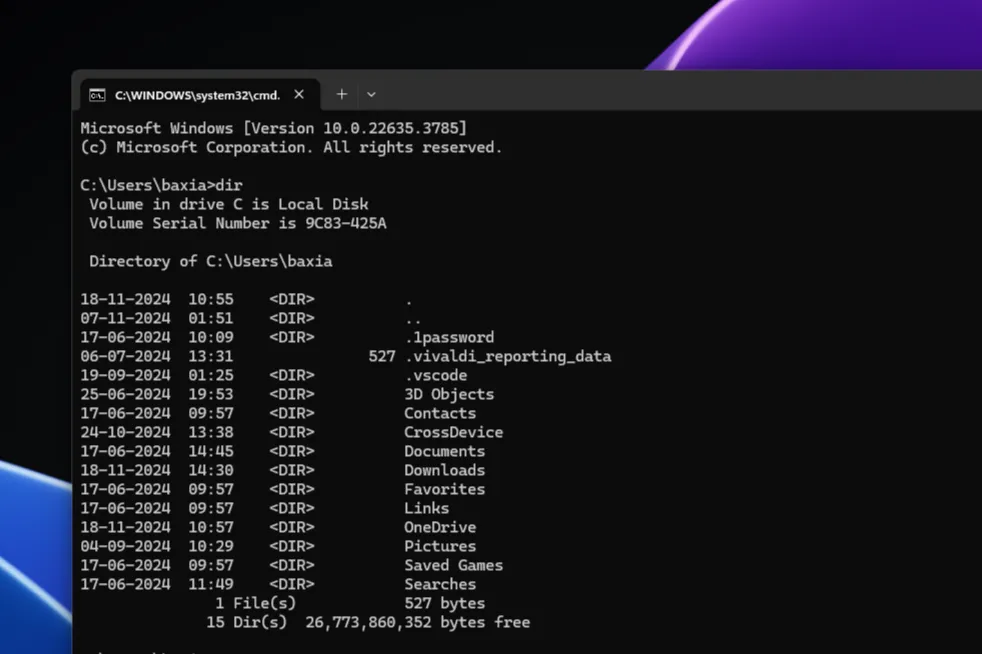Click the Searches directory entry
Viewport: 982px width, 654px height.
(440, 584)
